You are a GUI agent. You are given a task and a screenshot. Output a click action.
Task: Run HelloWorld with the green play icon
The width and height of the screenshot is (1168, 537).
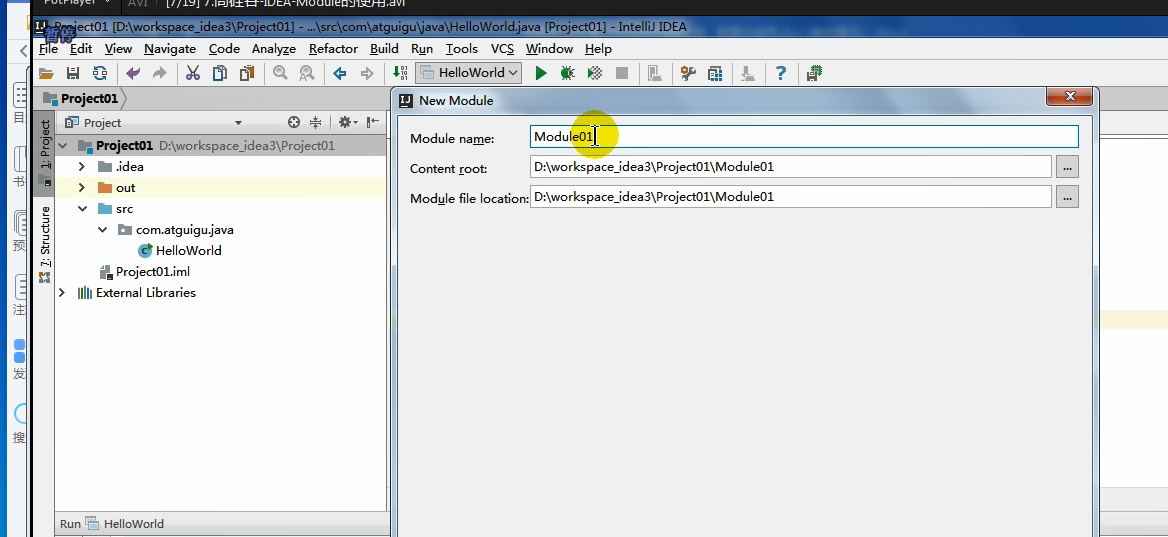542,73
